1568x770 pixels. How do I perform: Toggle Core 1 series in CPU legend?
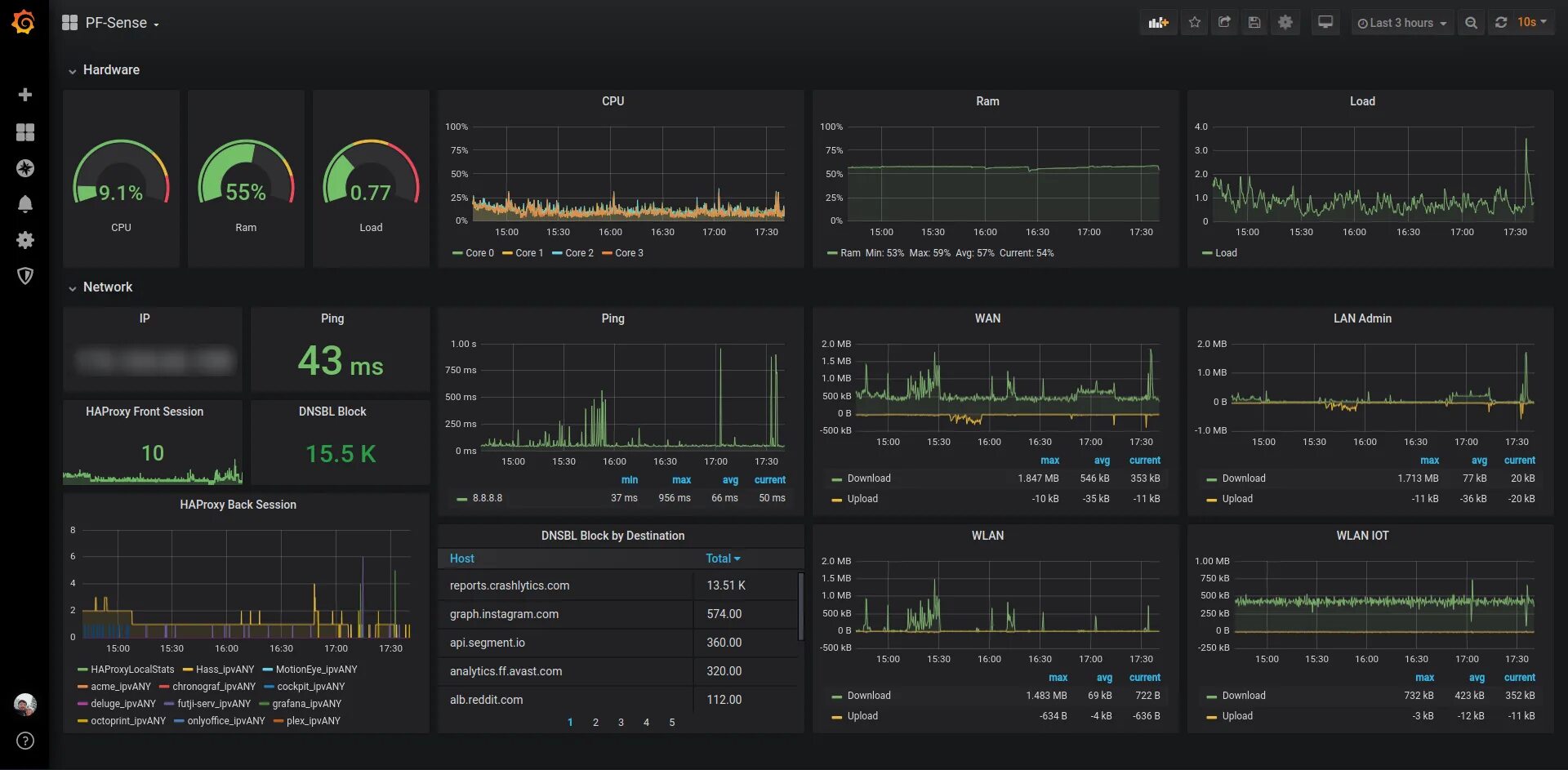click(529, 253)
